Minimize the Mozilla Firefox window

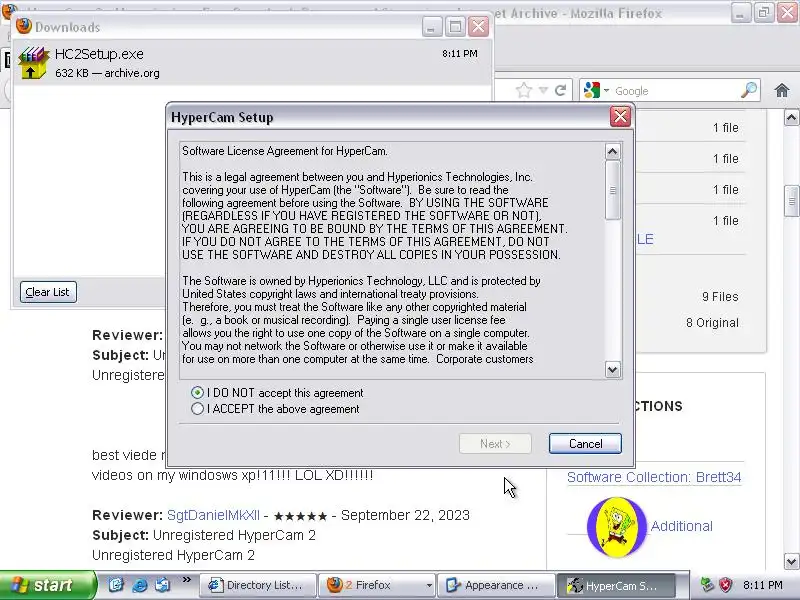[740, 13]
